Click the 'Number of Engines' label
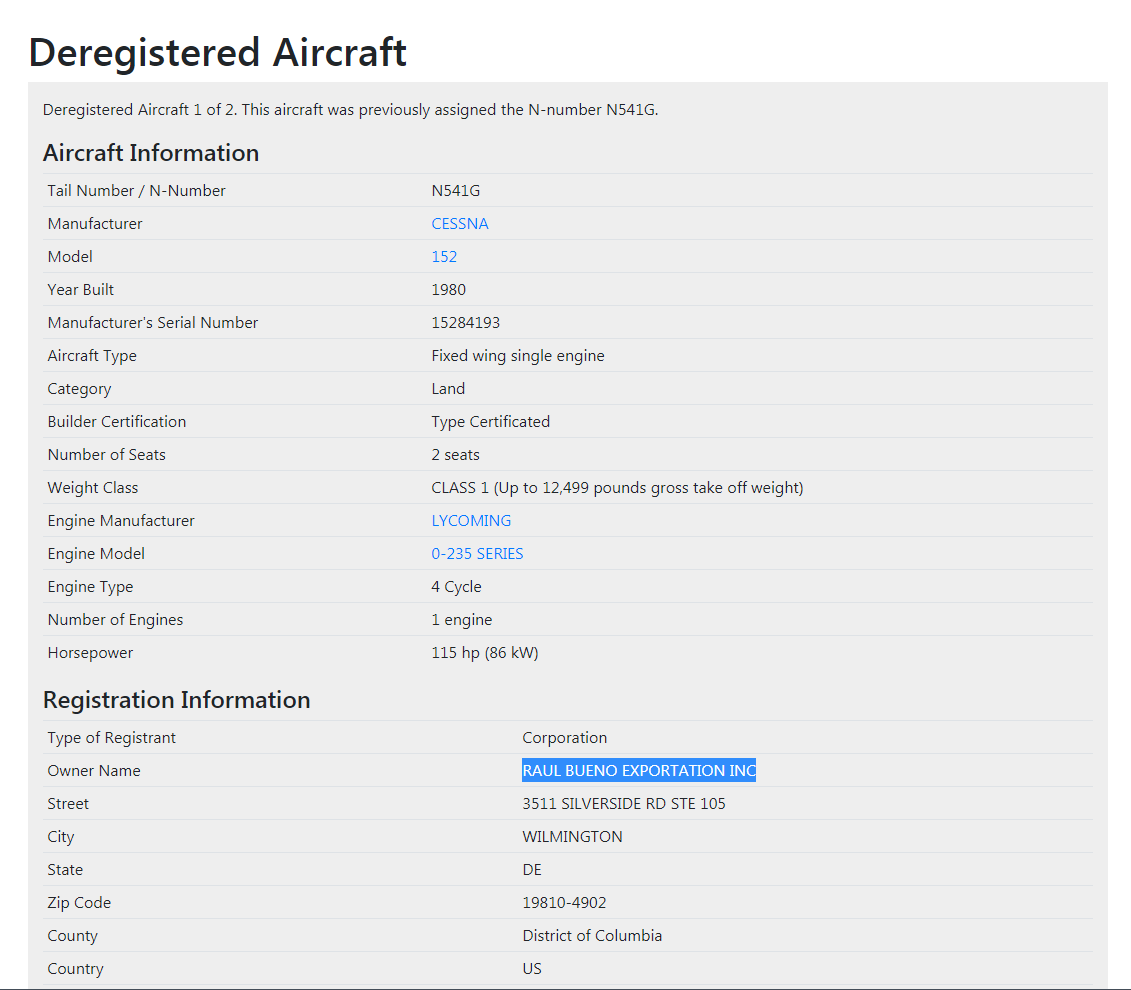This screenshot has height=990, width=1131. click(115, 620)
